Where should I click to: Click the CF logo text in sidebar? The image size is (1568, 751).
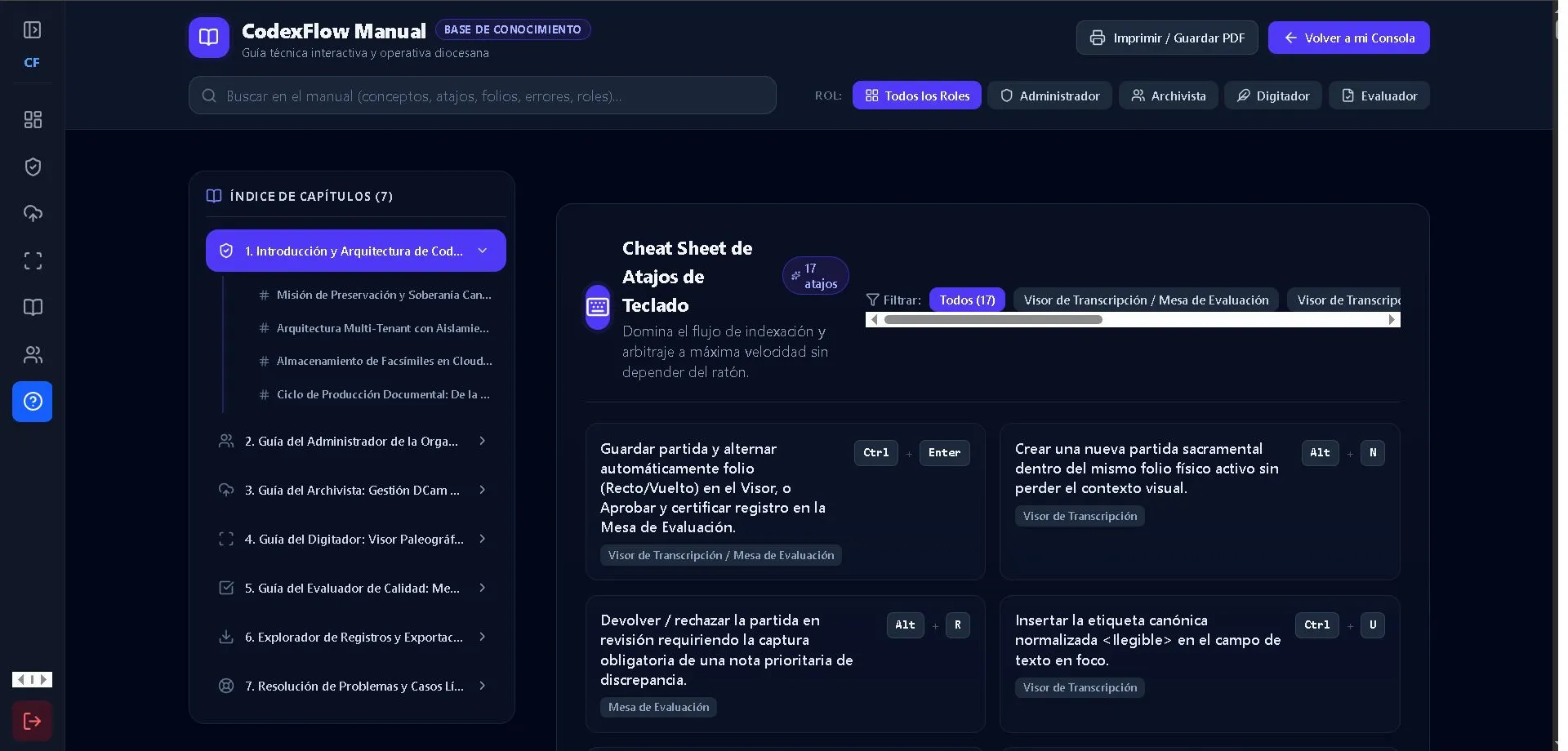coord(32,62)
